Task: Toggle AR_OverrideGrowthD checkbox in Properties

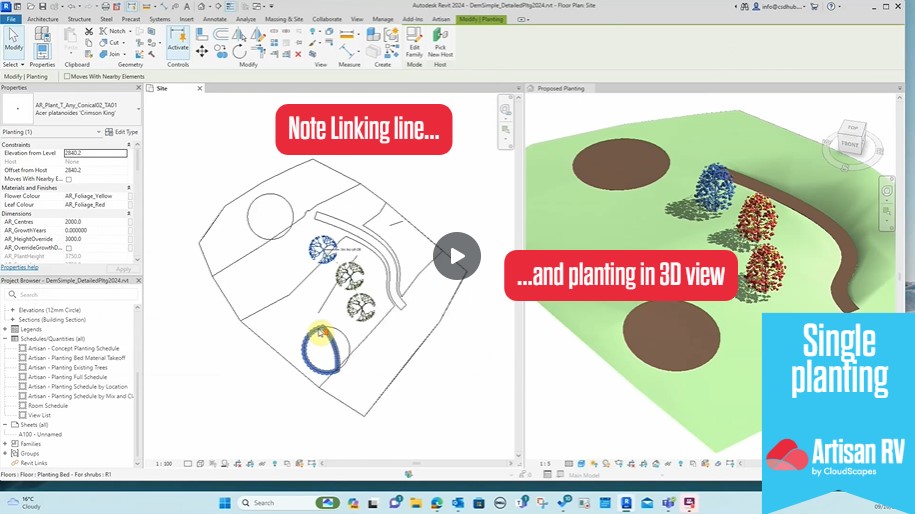Action: [x=68, y=248]
